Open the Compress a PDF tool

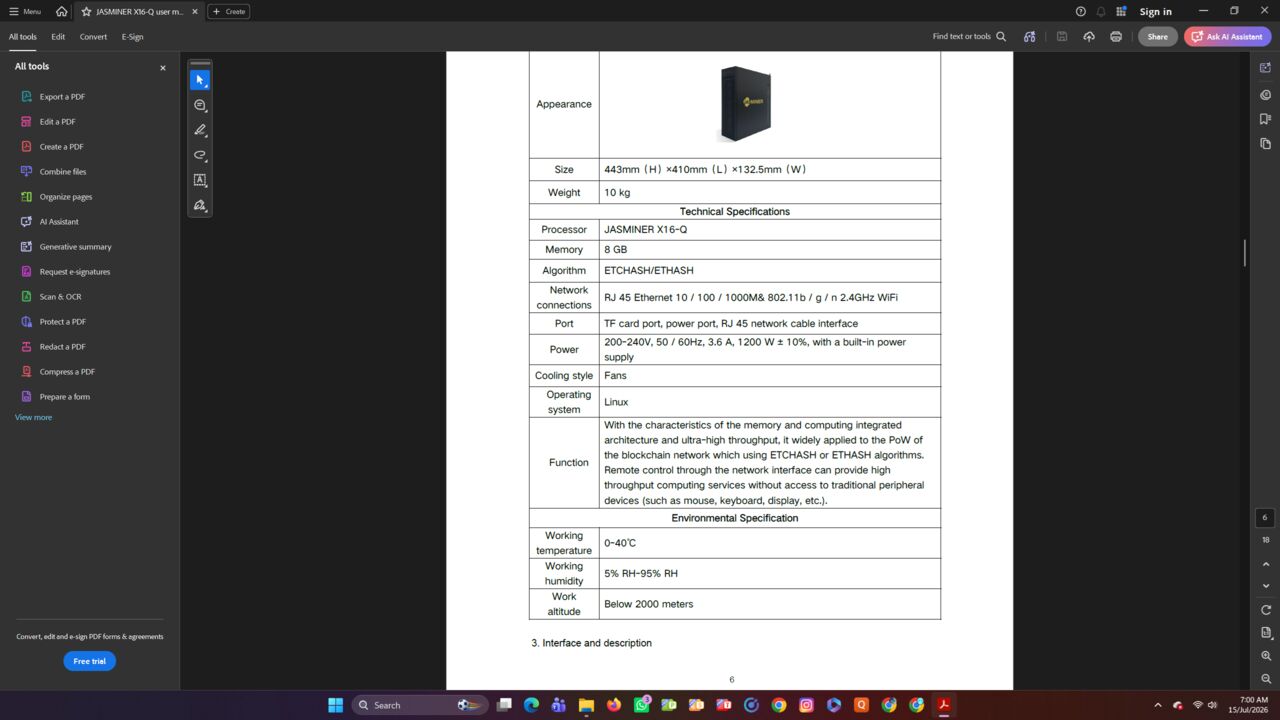pyautogui.click(x=67, y=372)
